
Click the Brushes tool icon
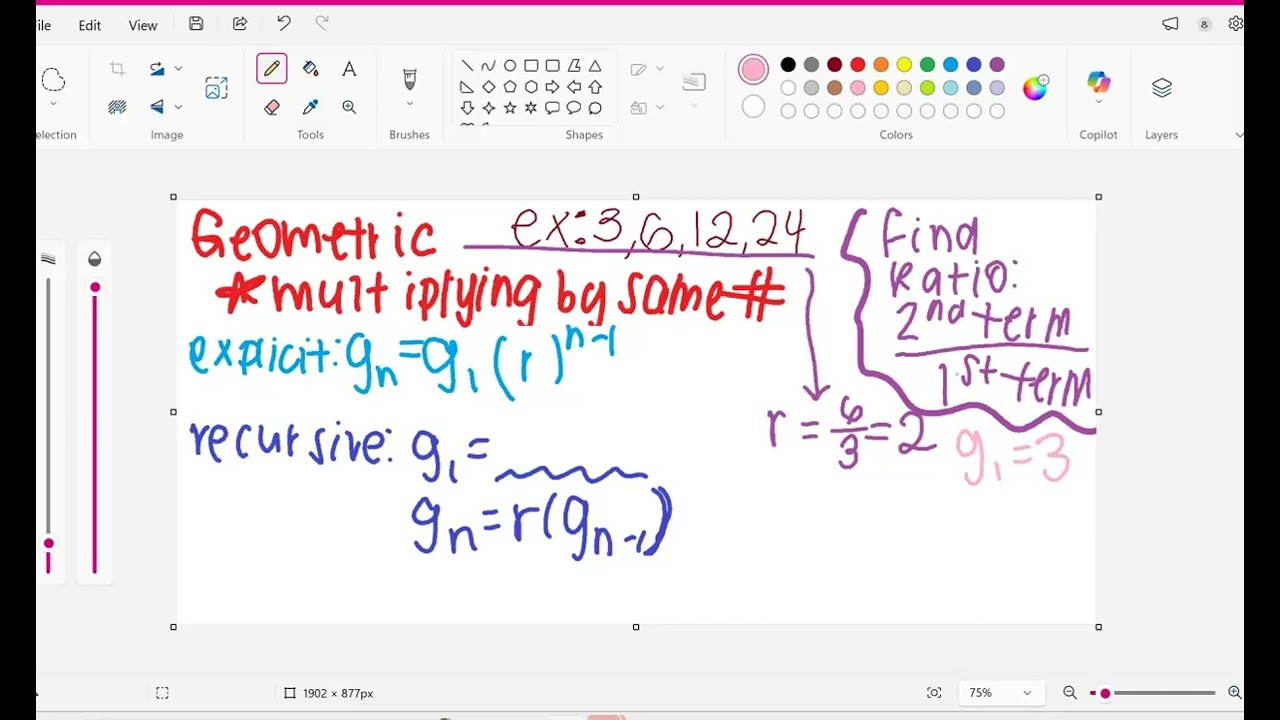pos(409,78)
